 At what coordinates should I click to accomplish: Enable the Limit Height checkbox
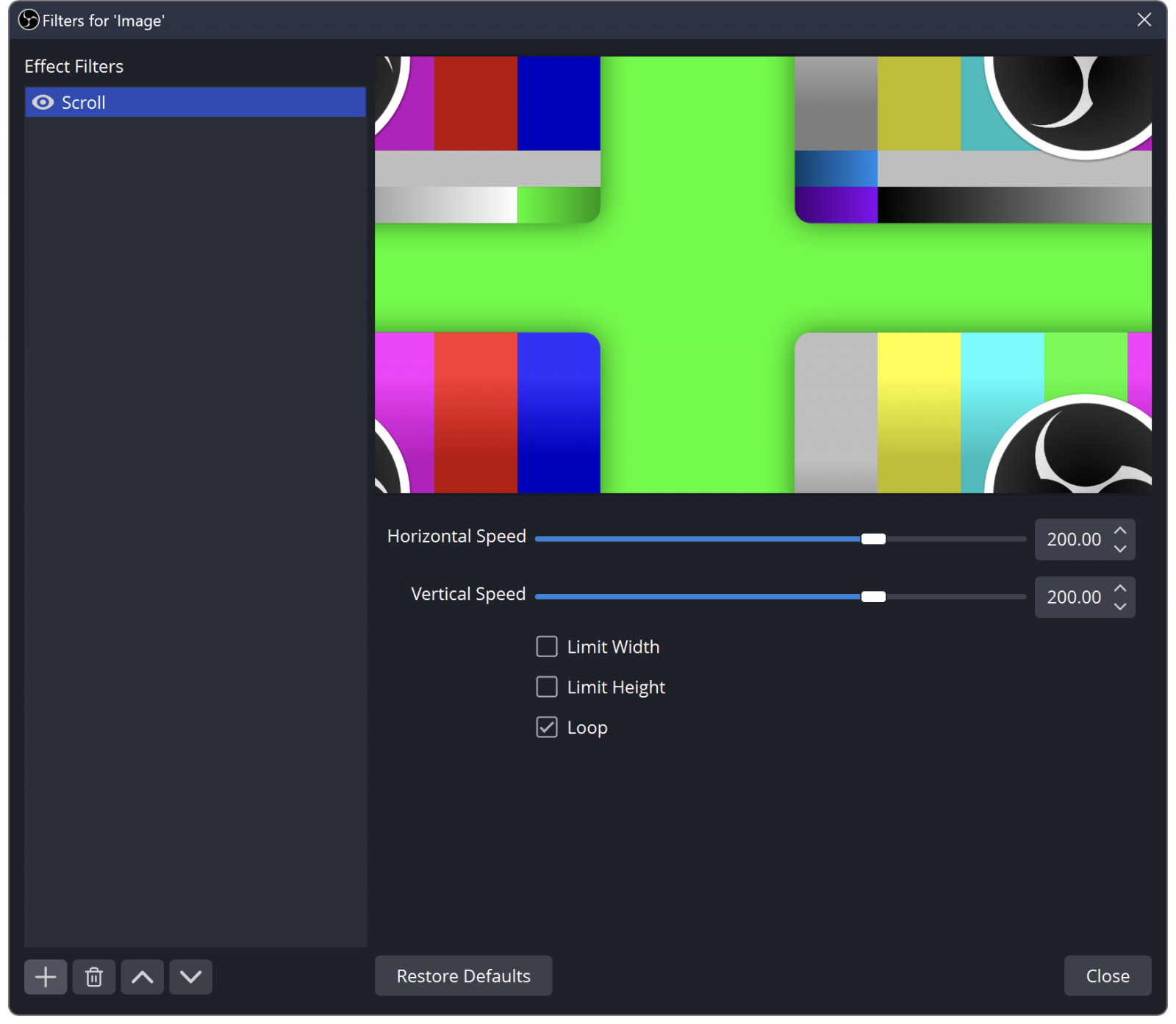[x=547, y=687]
